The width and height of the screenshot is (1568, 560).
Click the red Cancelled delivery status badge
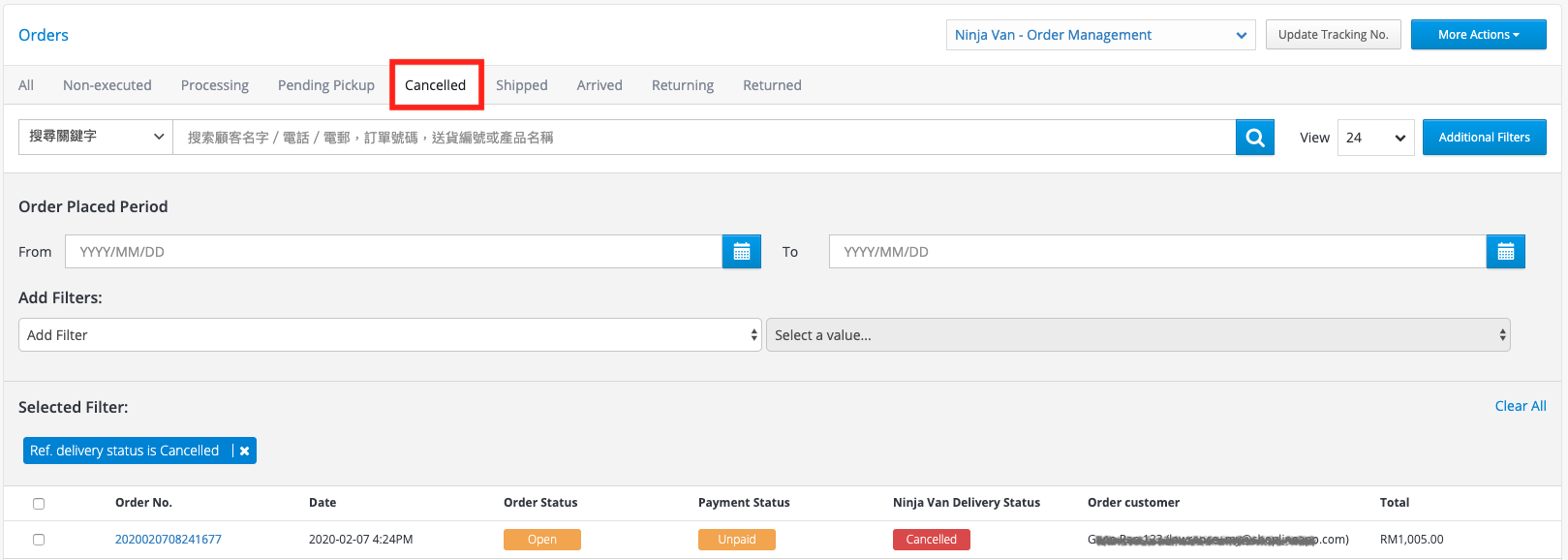[x=932, y=540]
